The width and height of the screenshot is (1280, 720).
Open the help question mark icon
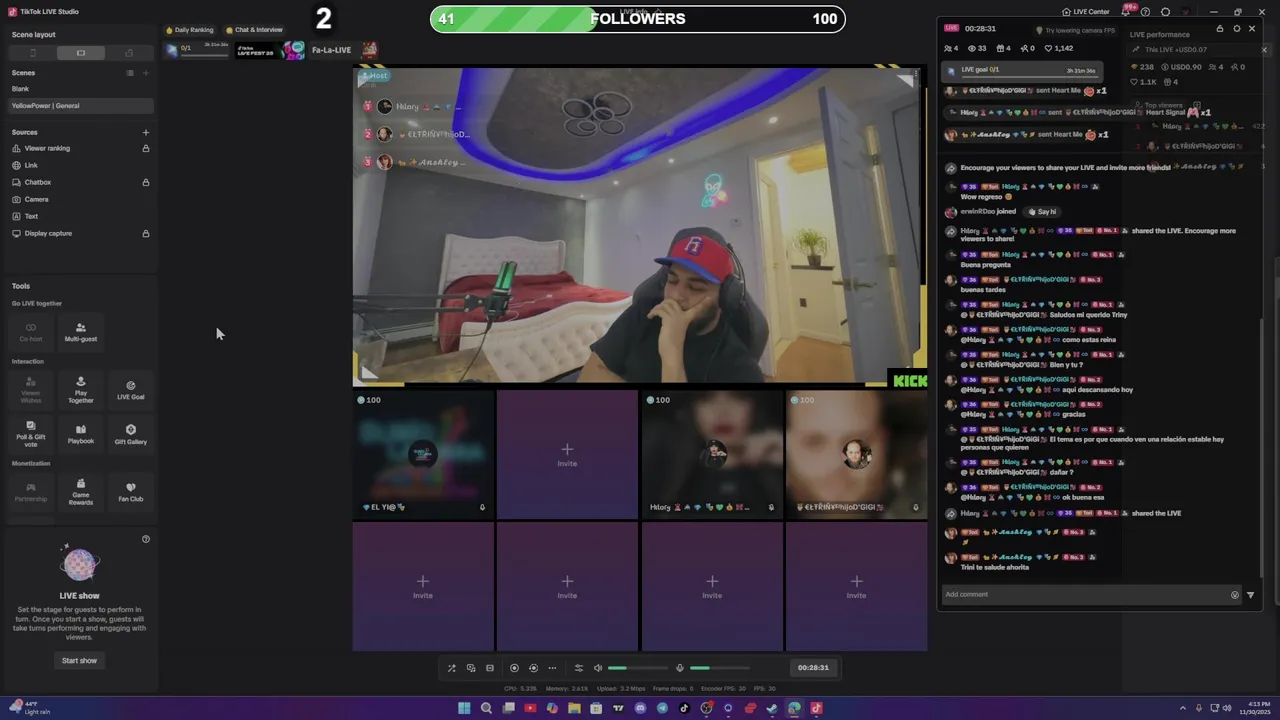pos(1146,12)
